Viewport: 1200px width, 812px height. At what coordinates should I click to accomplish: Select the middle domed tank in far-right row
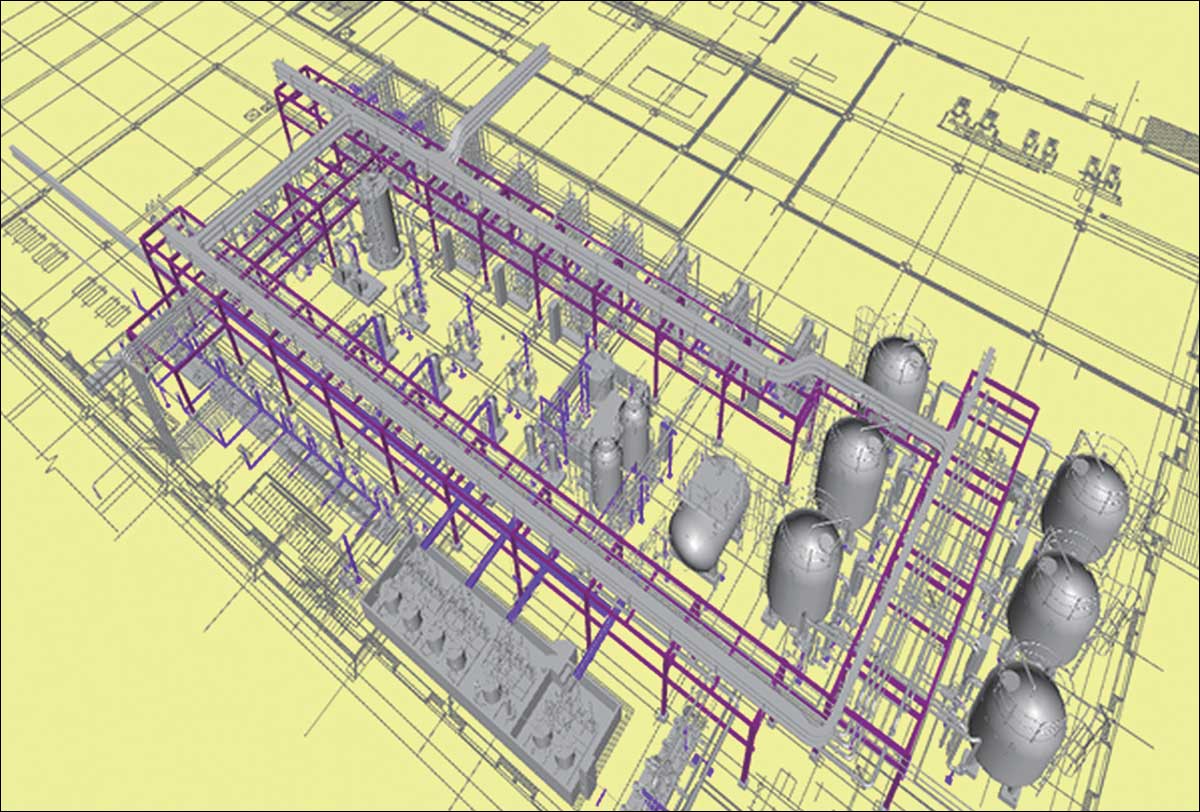[x=1053, y=607]
